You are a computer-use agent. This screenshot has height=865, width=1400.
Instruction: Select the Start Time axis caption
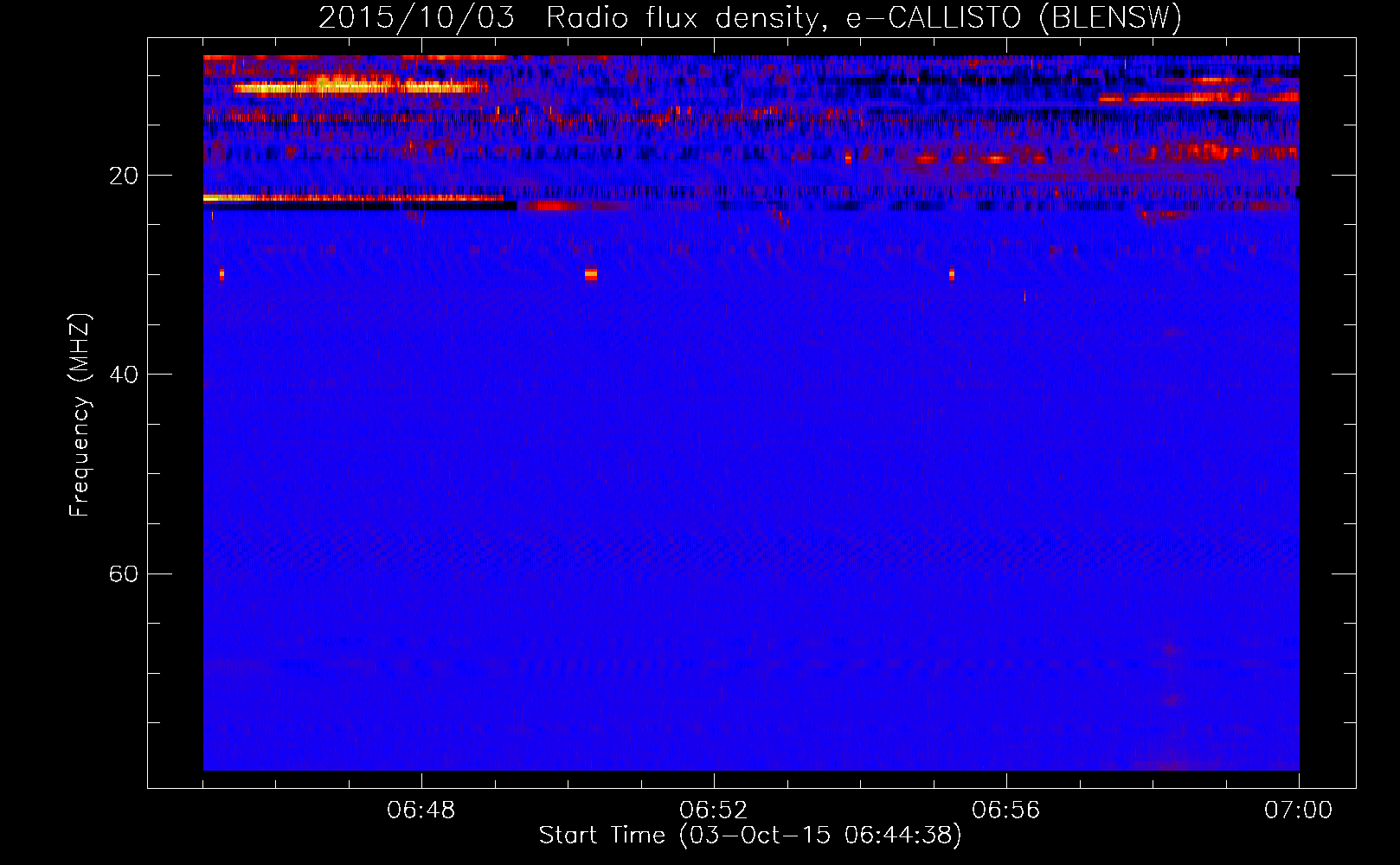[750, 836]
